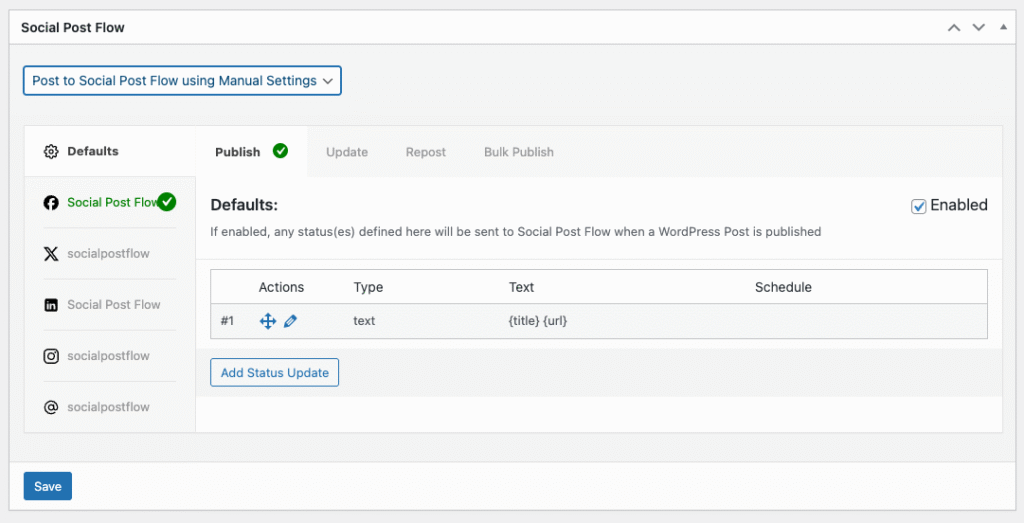Click the Instagram logo icon
The width and height of the screenshot is (1024, 523).
point(51,356)
